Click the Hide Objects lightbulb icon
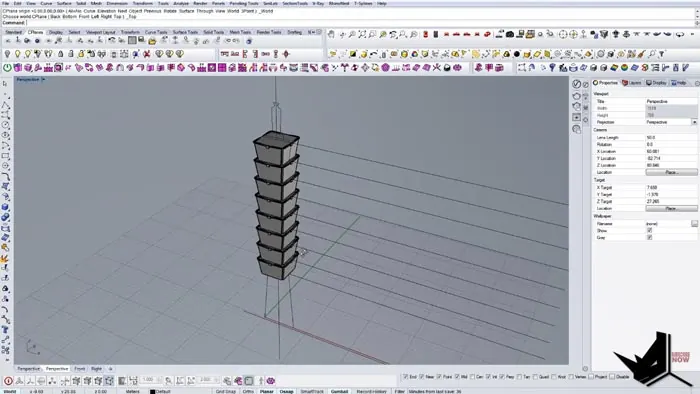This screenshot has width=700, height=394. click(x=7, y=54)
